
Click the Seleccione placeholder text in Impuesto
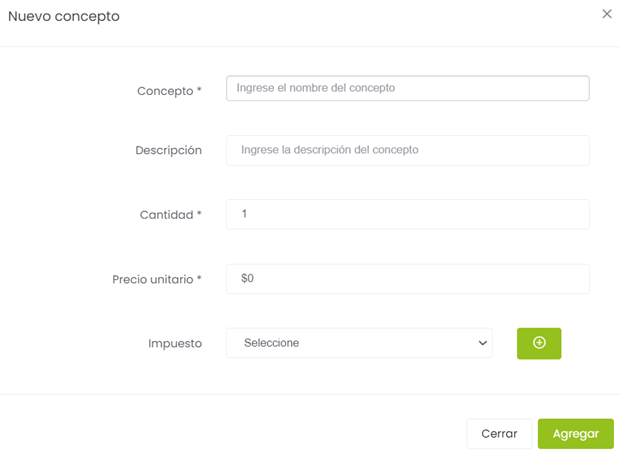tap(271, 343)
